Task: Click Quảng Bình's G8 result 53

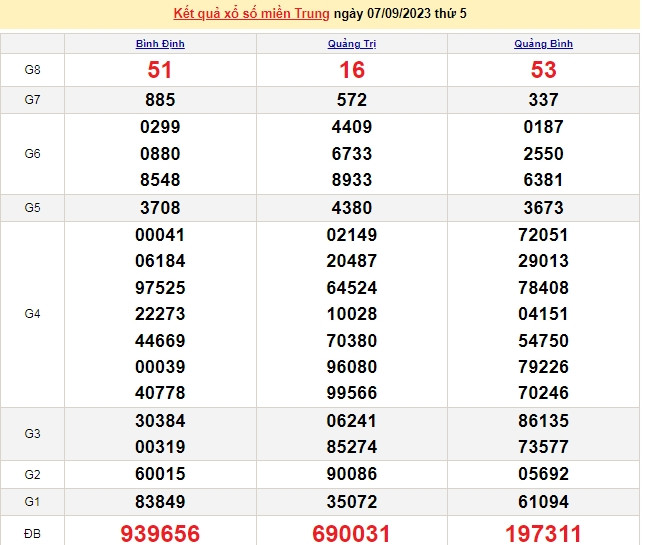Action: click(x=543, y=70)
